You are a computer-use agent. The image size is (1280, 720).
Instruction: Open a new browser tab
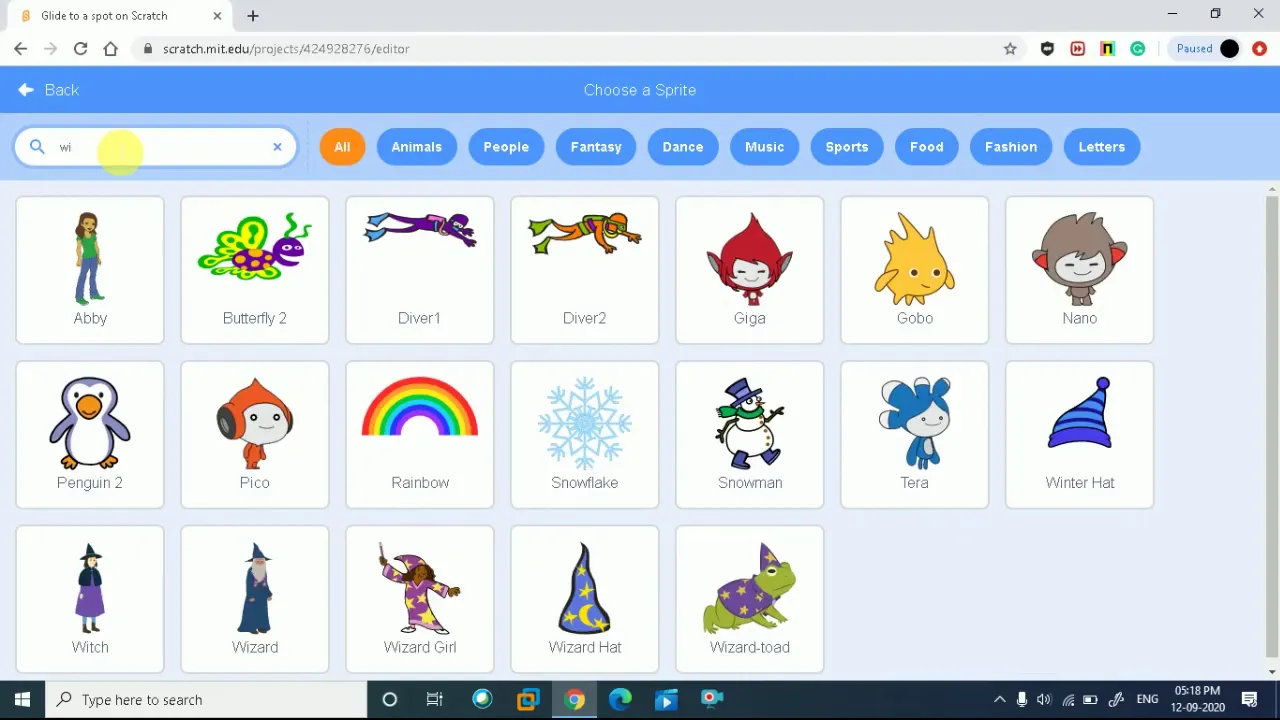coord(253,16)
